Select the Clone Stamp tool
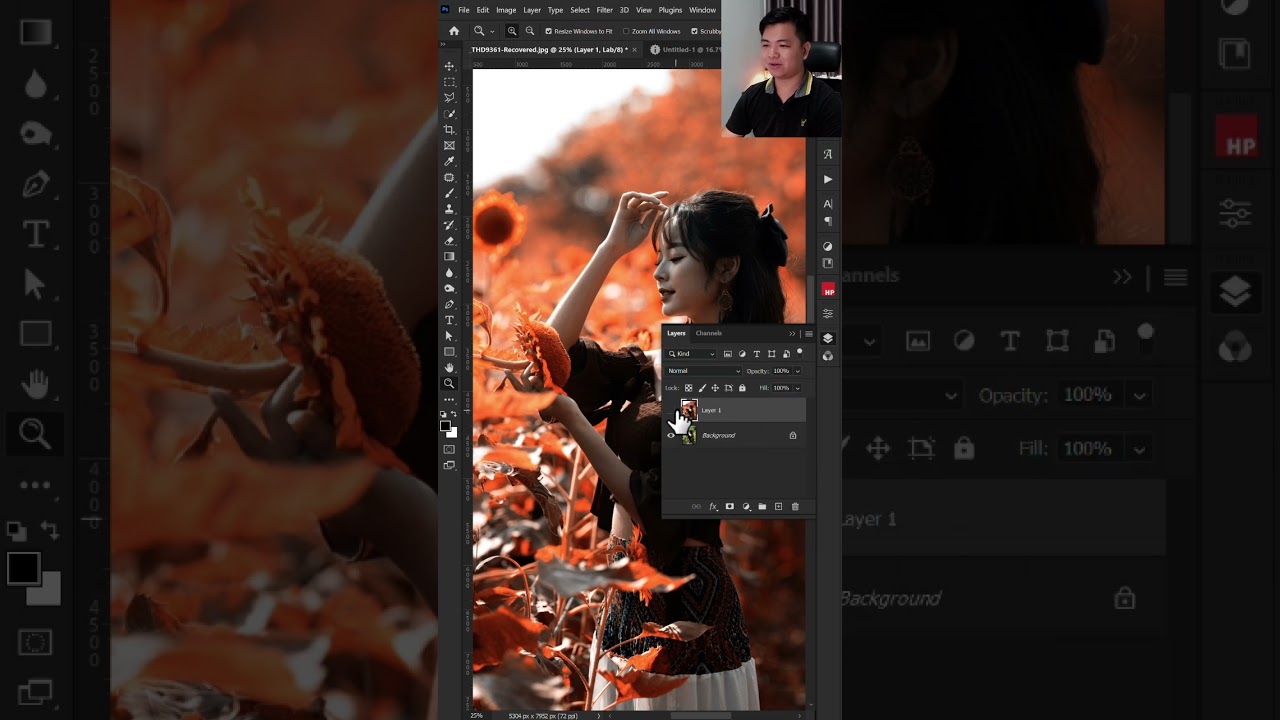This screenshot has width=1280, height=720. (449, 209)
